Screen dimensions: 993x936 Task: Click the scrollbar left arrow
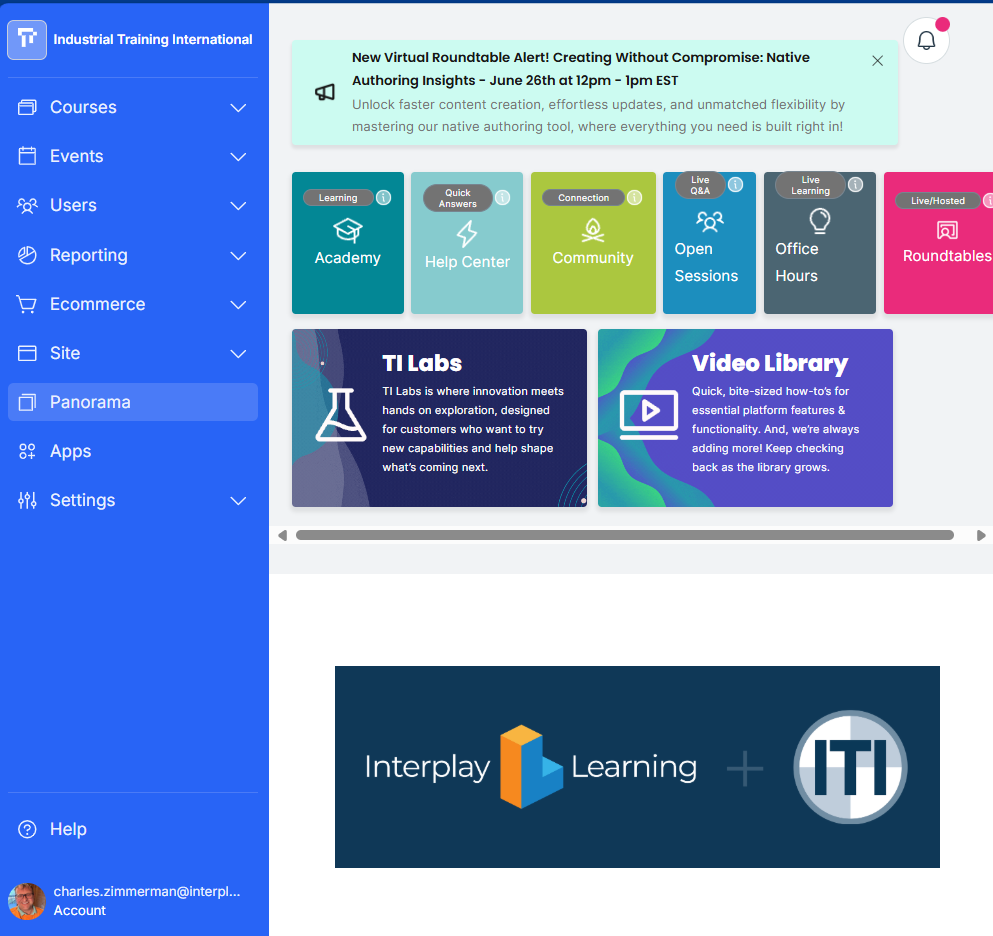click(282, 535)
